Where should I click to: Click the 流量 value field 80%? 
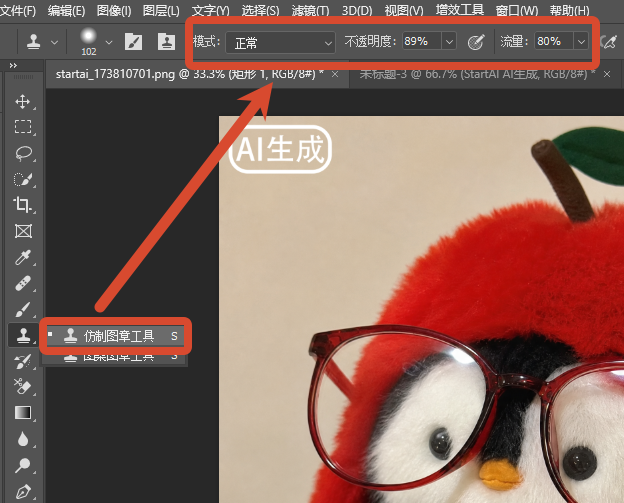pyautogui.click(x=554, y=41)
